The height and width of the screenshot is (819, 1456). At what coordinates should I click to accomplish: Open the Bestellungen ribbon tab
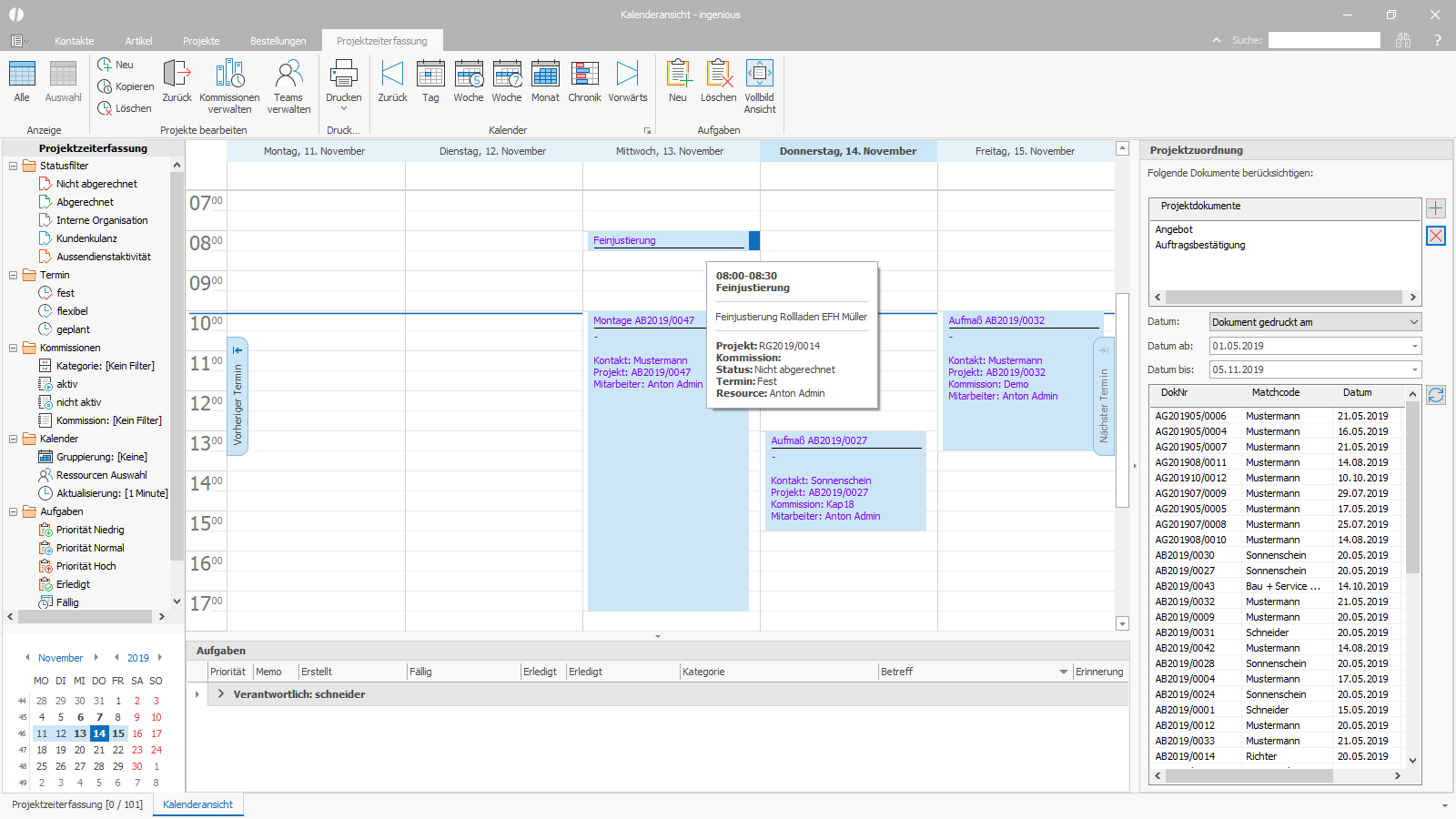coord(278,41)
